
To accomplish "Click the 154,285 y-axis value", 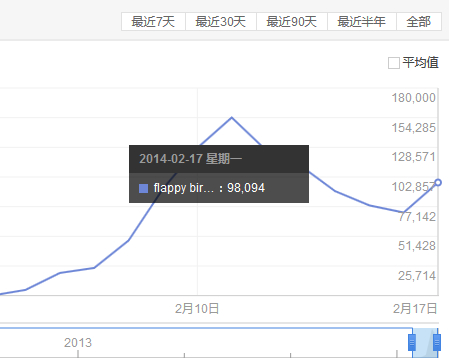I will coord(414,128).
